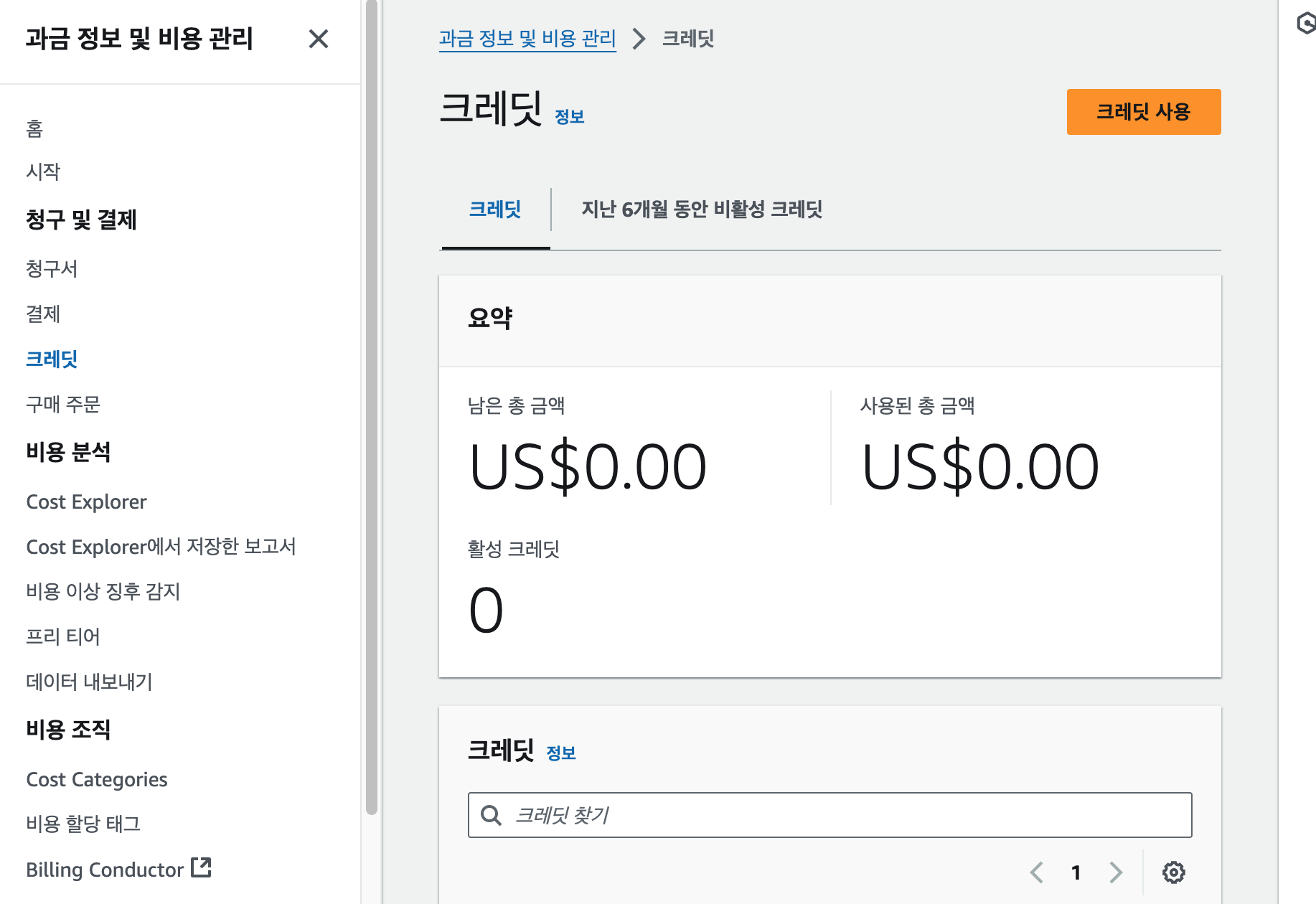Select the 크레딧 tab
Screen dimensions: 1316x904
click(495, 209)
